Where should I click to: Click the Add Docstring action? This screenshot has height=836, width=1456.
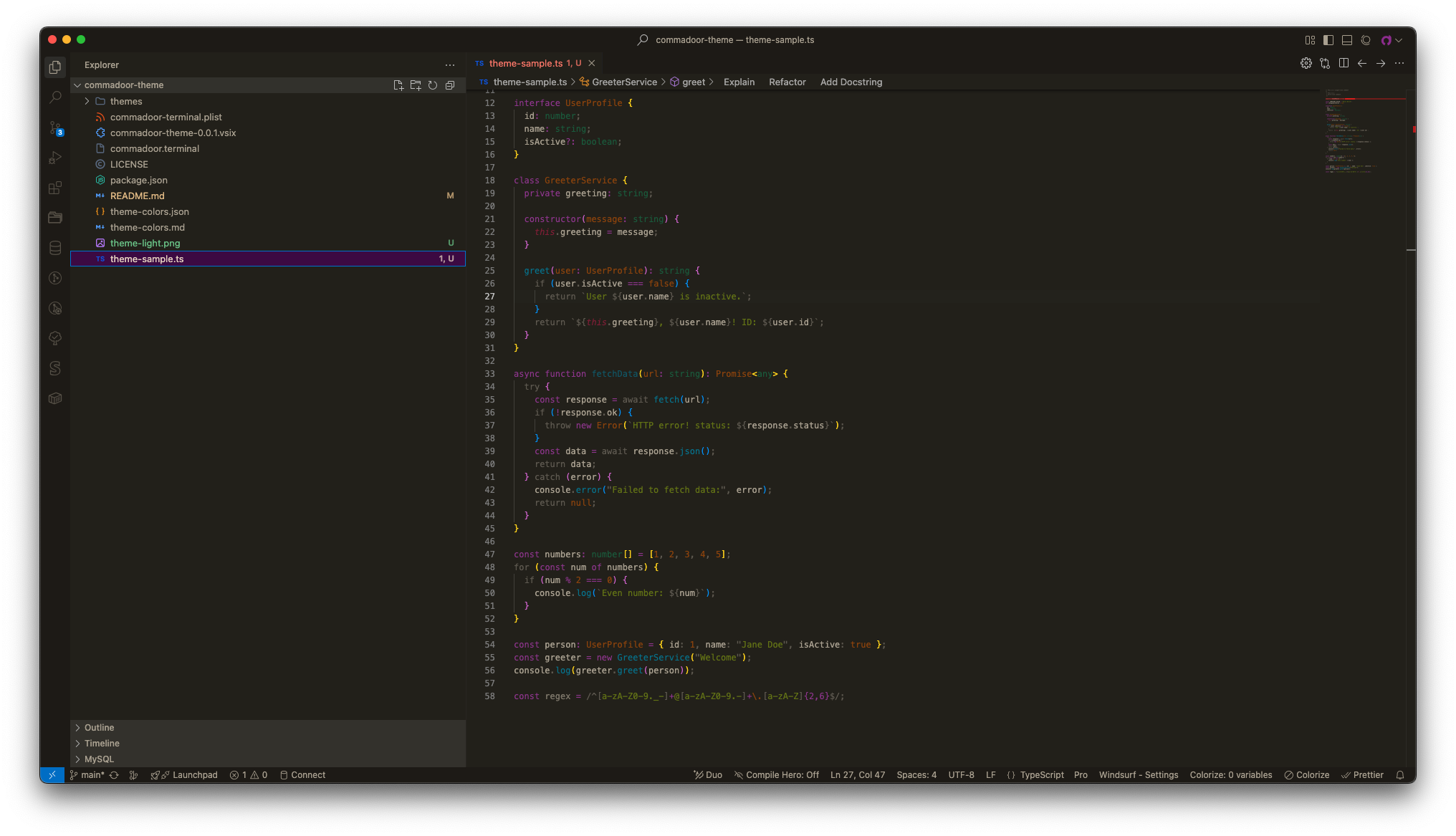point(851,82)
